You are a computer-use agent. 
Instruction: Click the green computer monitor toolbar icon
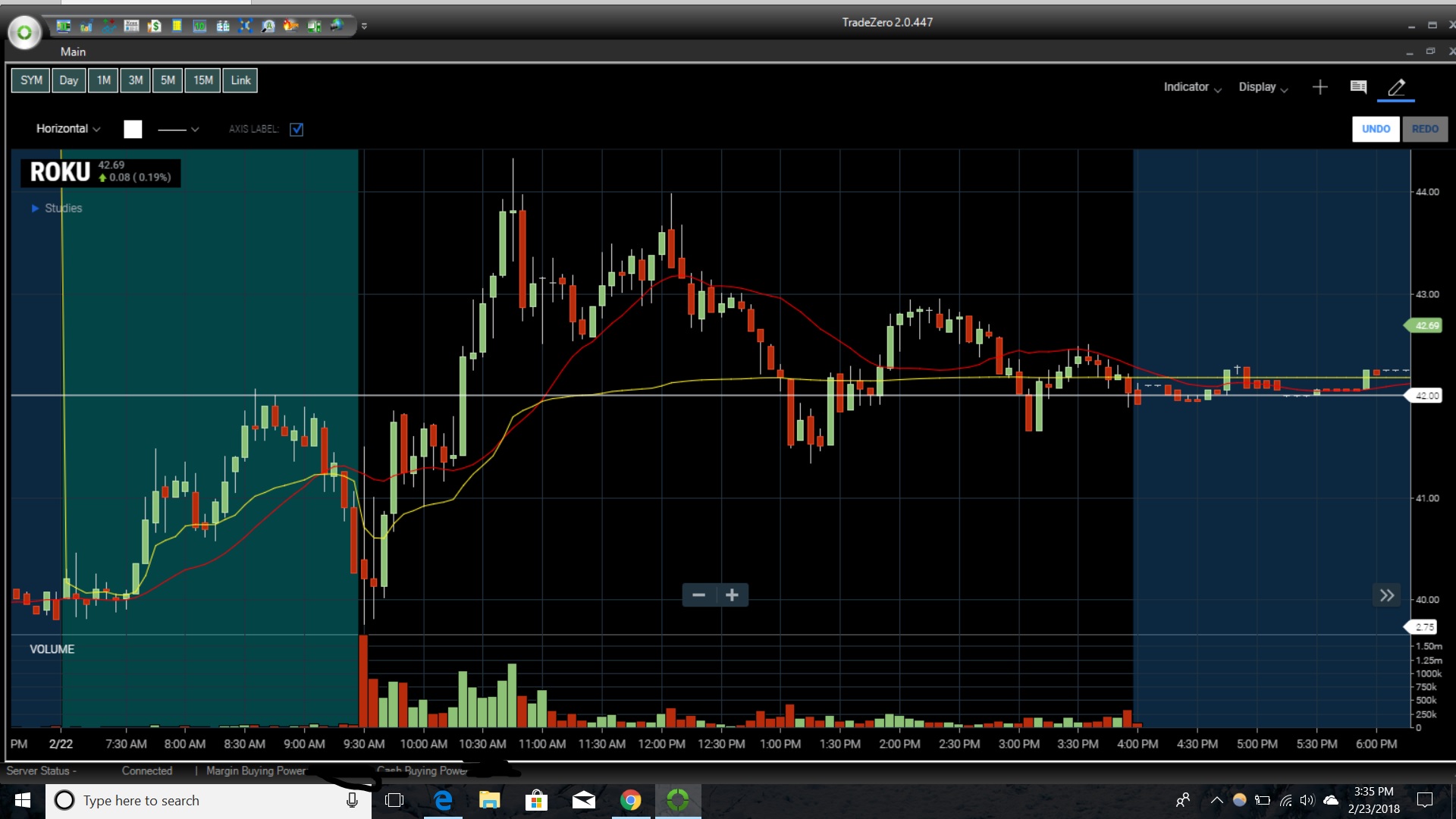(x=313, y=26)
